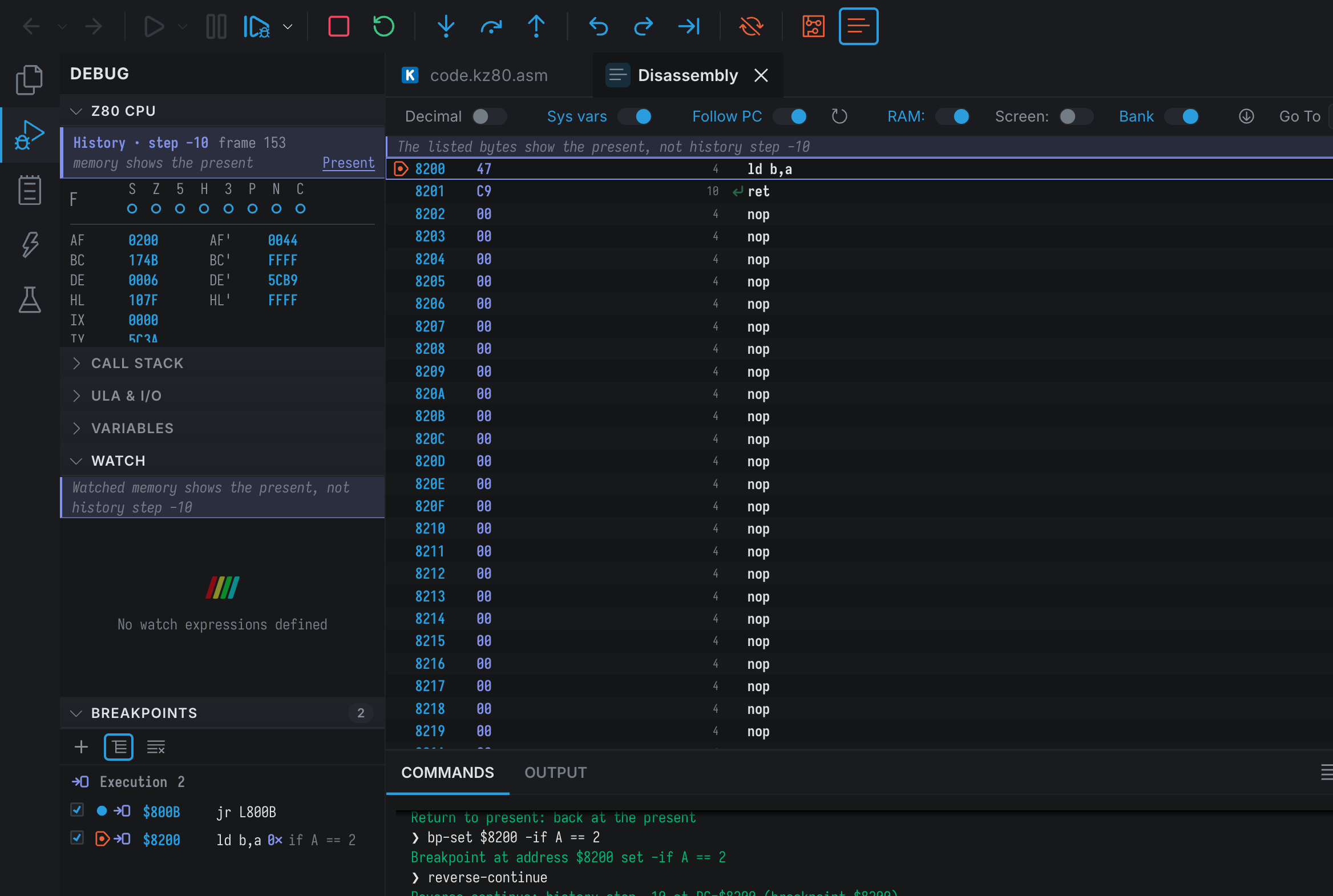This screenshot has height=896, width=1333.
Task: Collapse the BREAKPOINTS section
Action: tap(223, 713)
